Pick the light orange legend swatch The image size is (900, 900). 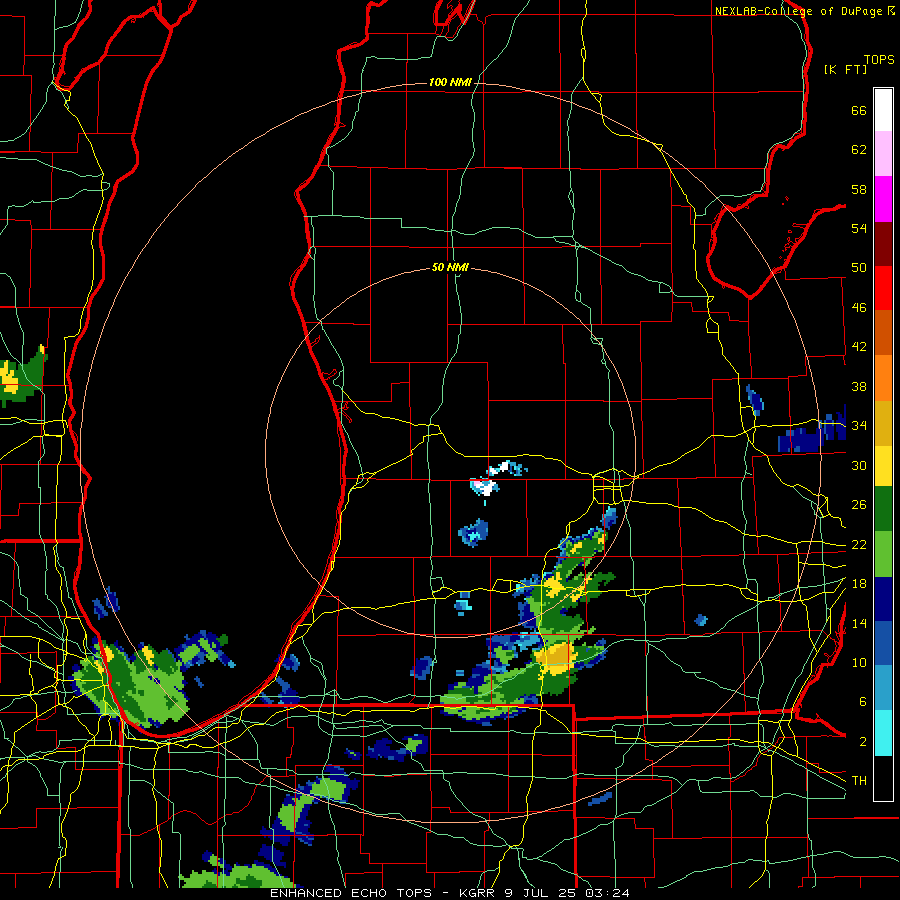pos(883,377)
